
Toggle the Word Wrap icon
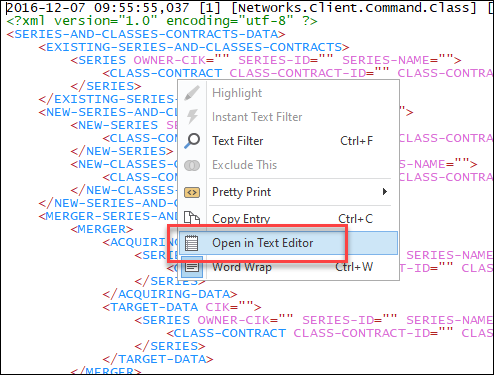pyautogui.click(x=192, y=267)
